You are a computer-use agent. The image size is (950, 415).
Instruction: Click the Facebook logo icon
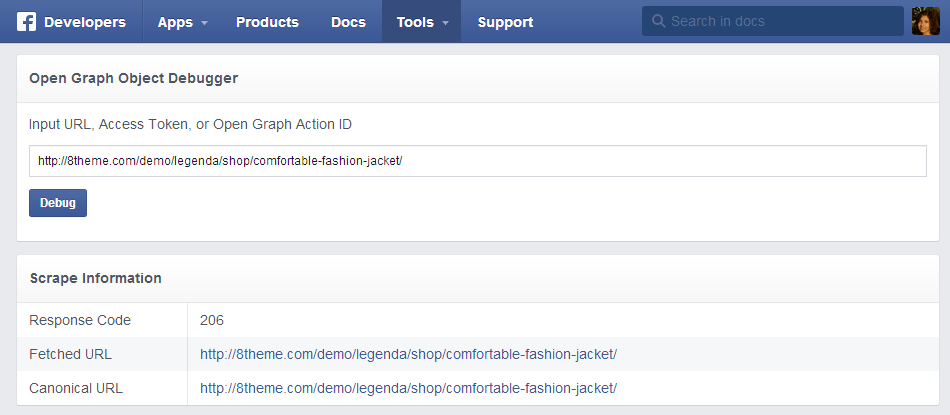[27, 22]
